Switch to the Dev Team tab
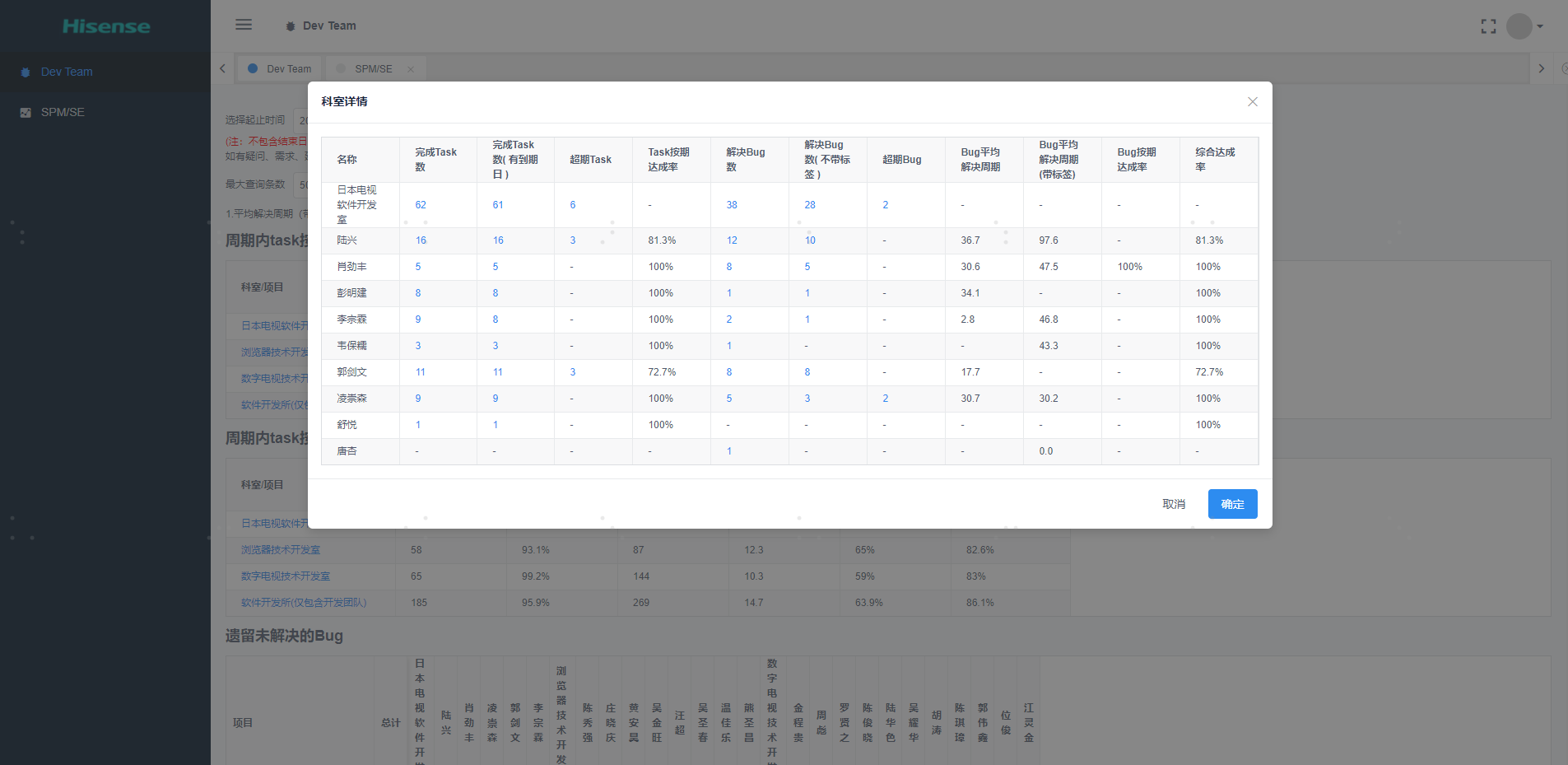Viewport: 1568px width, 765px height. point(288,69)
